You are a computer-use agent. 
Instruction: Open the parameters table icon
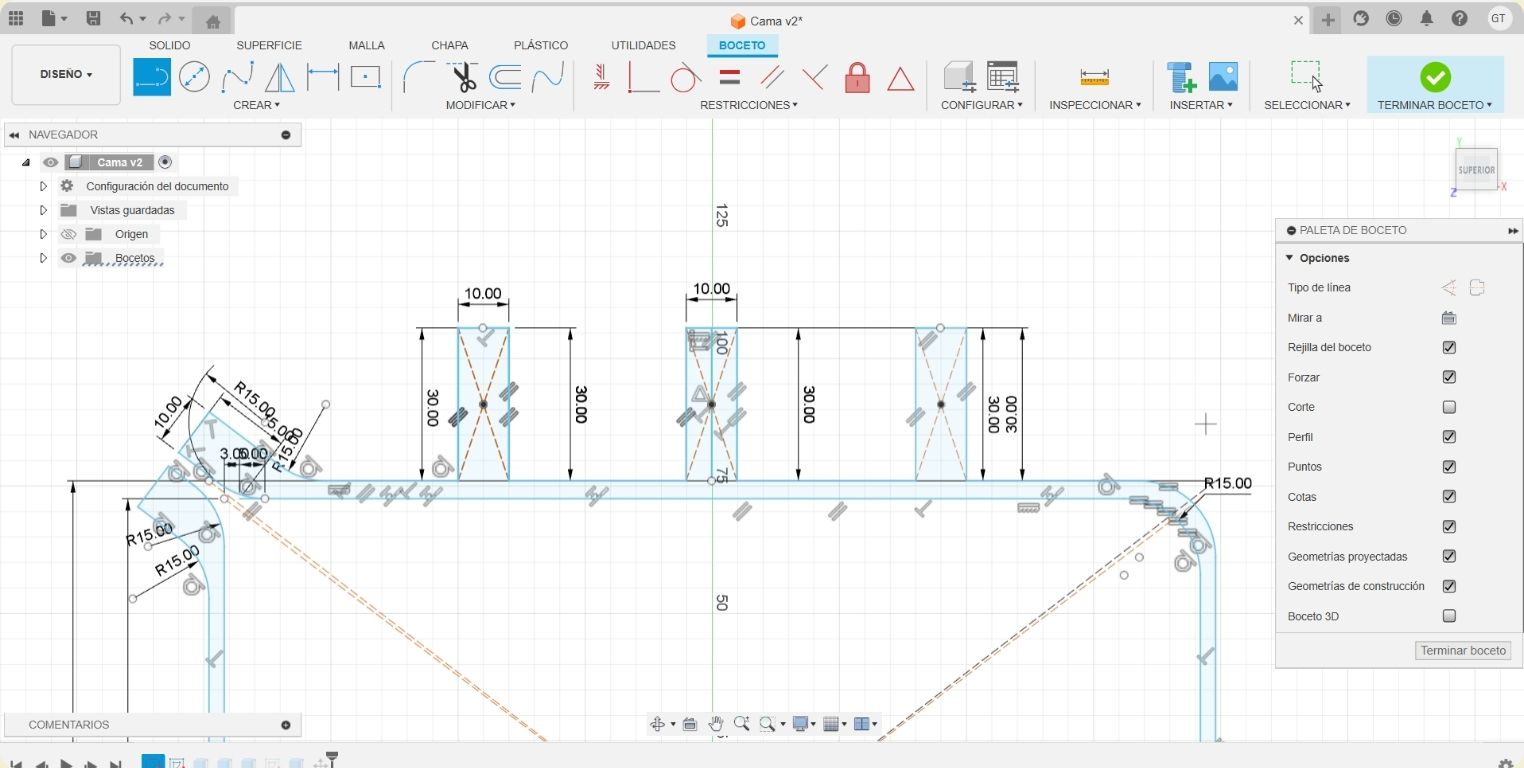(1002, 77)
